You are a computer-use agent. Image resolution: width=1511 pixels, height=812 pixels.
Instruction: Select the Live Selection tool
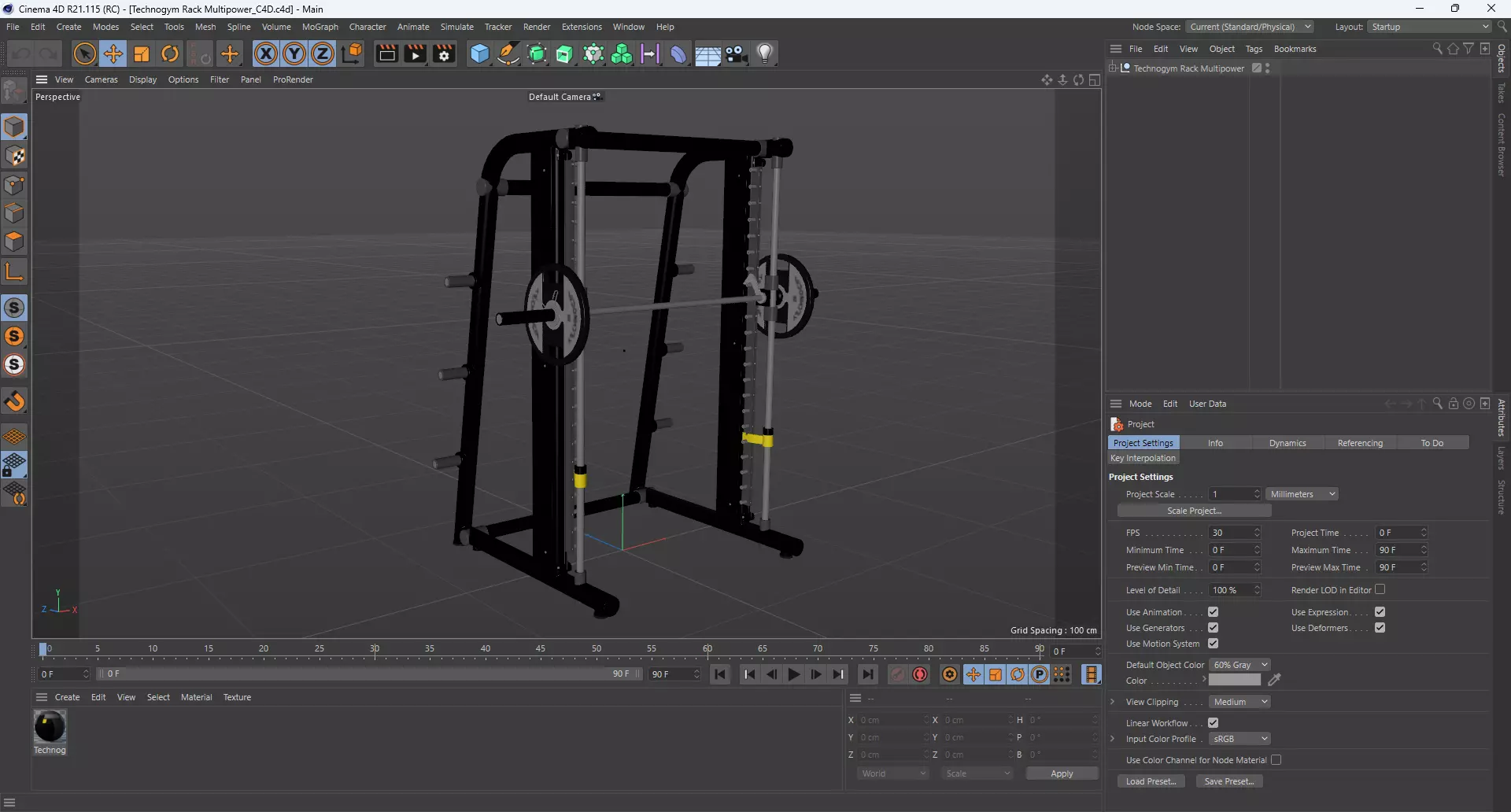tap(84, 54)
